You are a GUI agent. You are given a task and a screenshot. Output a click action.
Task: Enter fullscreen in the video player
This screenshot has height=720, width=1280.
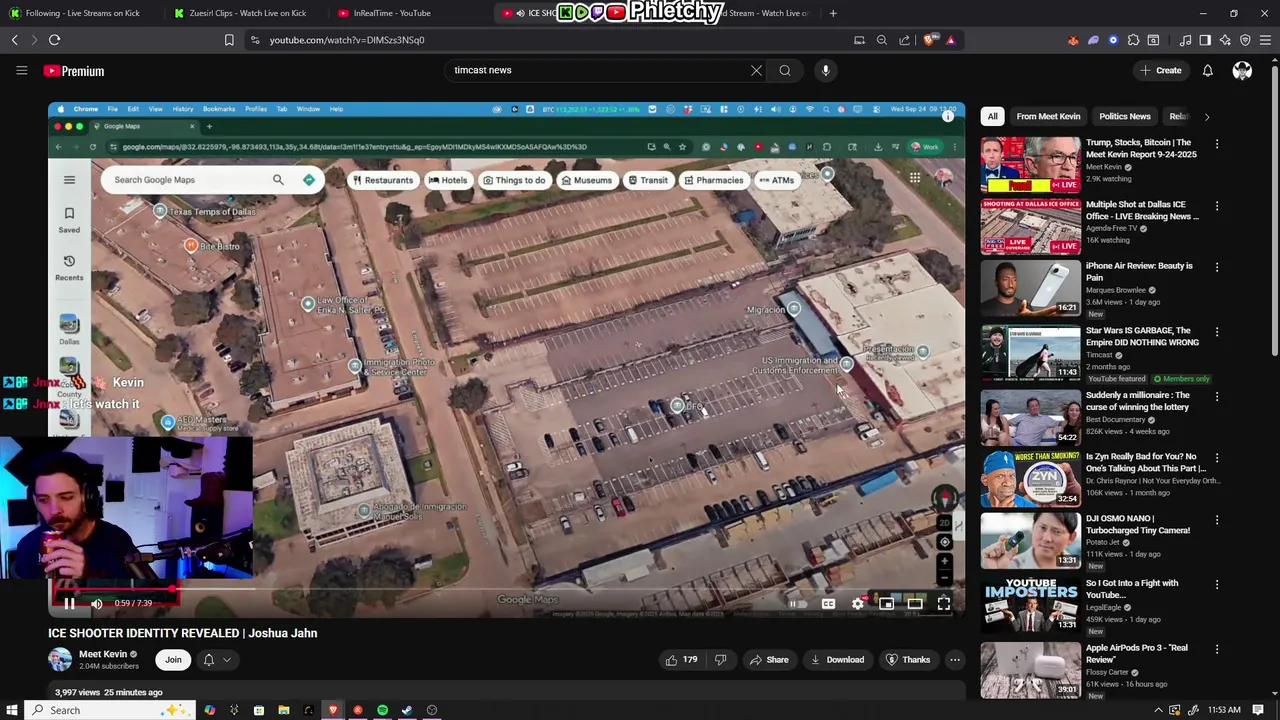coord(943,603)
